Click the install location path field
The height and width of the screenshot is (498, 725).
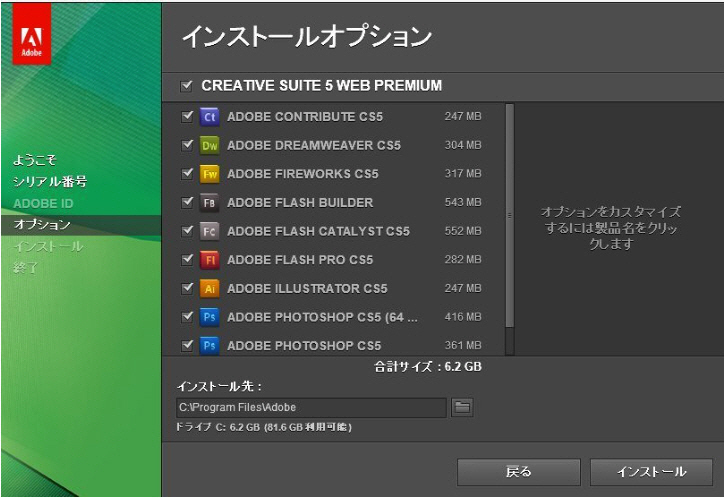pos(311,407)
